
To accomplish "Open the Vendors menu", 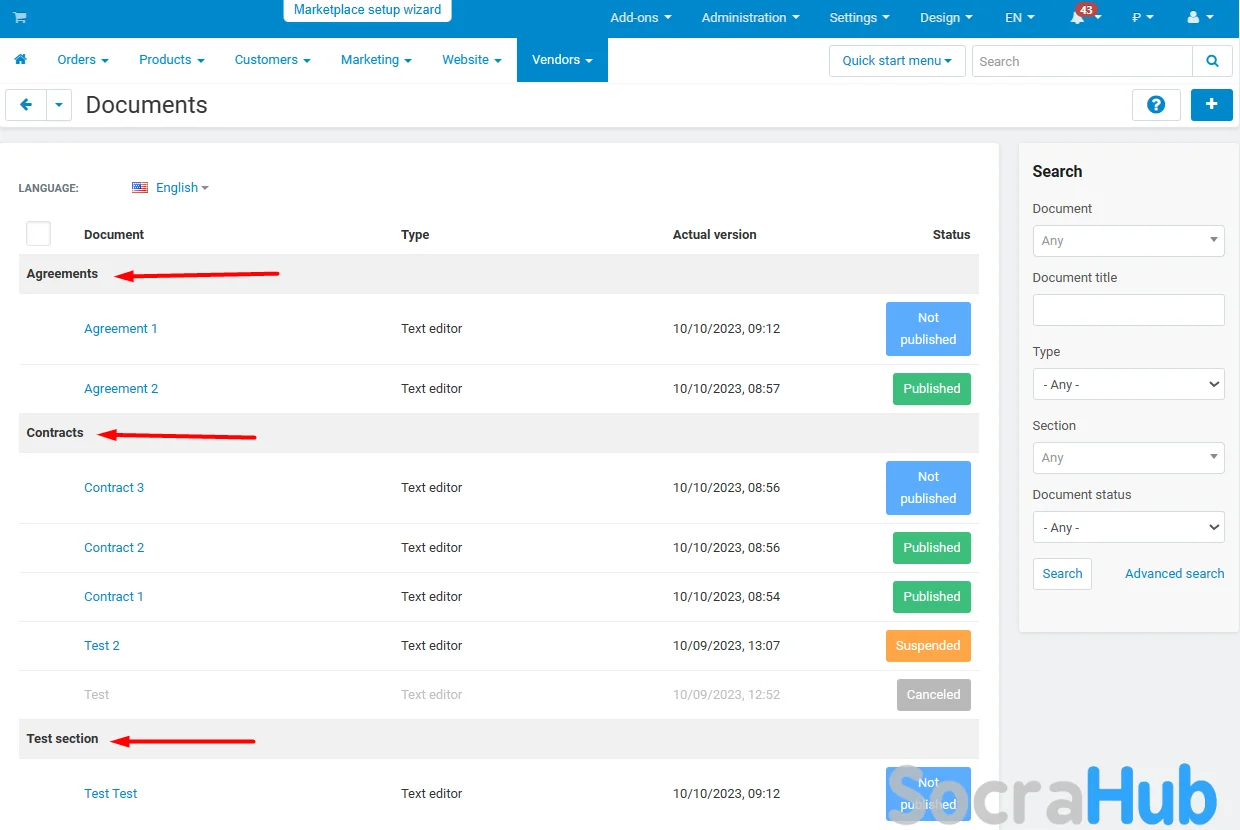I will [x=562, y=60].
